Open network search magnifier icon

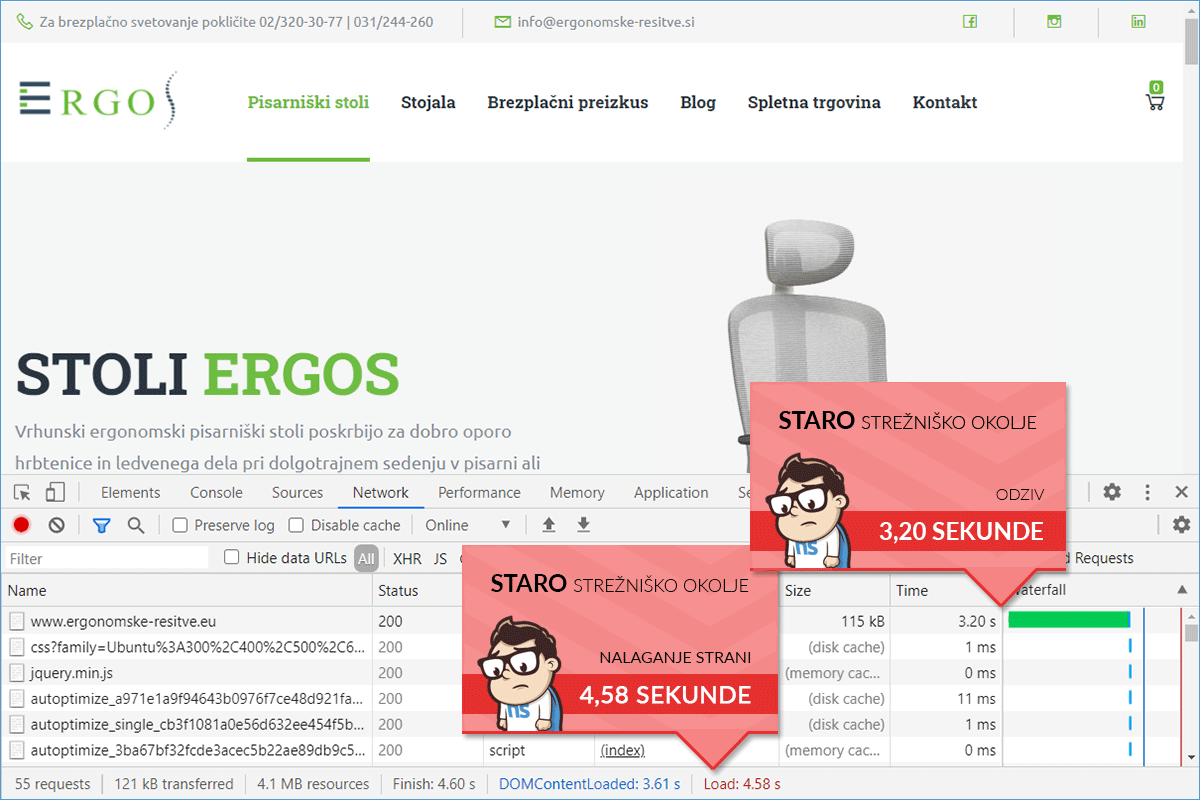(x=136, y=525)
